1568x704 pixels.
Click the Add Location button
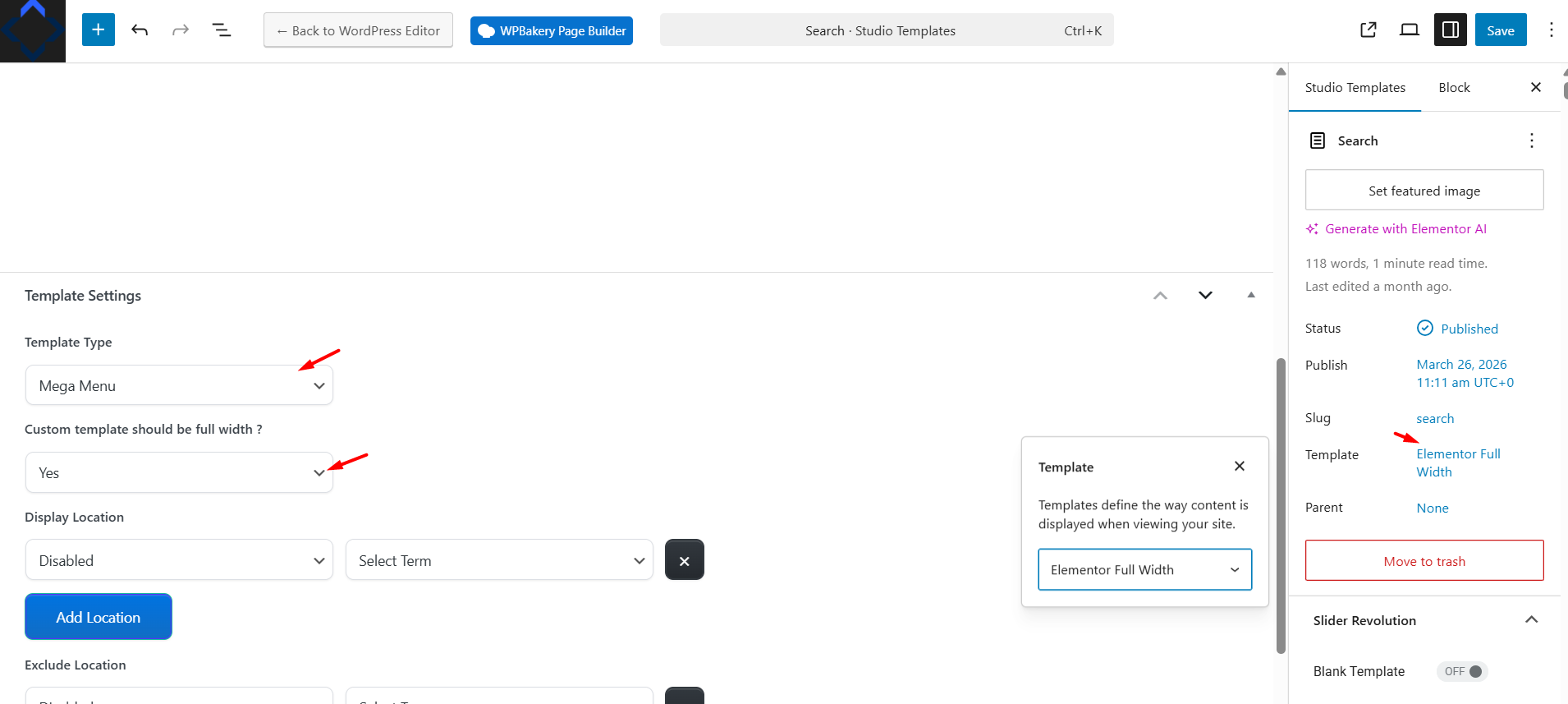coord(99,617)
